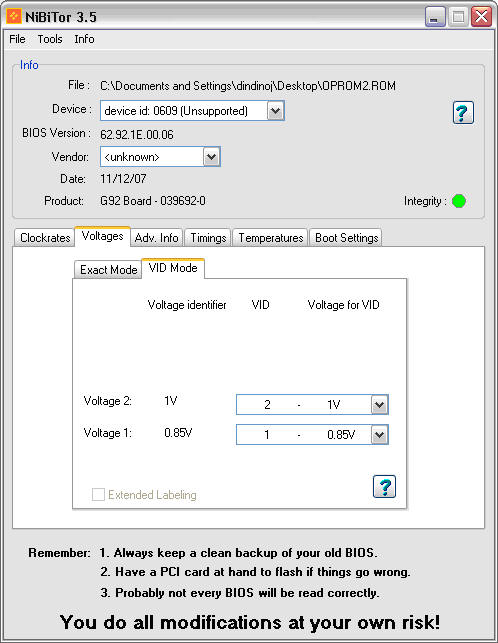
Task: Switch to the Adv. Info tab
Action: 156,238
